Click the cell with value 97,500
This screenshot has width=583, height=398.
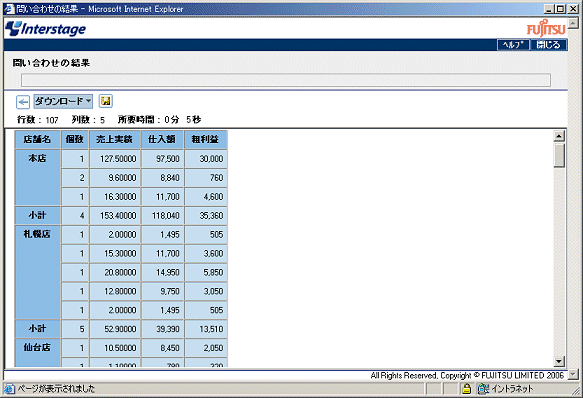[x=162, y=159]
